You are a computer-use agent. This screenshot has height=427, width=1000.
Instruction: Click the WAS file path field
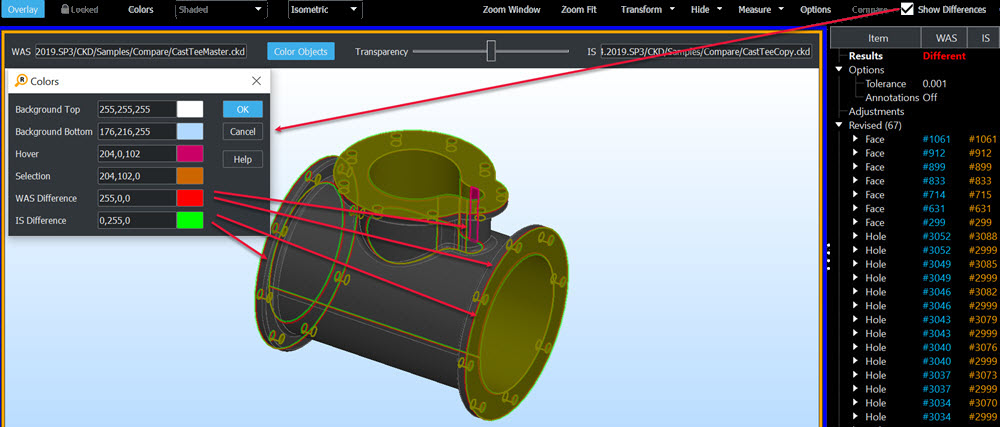coord(140,52)
